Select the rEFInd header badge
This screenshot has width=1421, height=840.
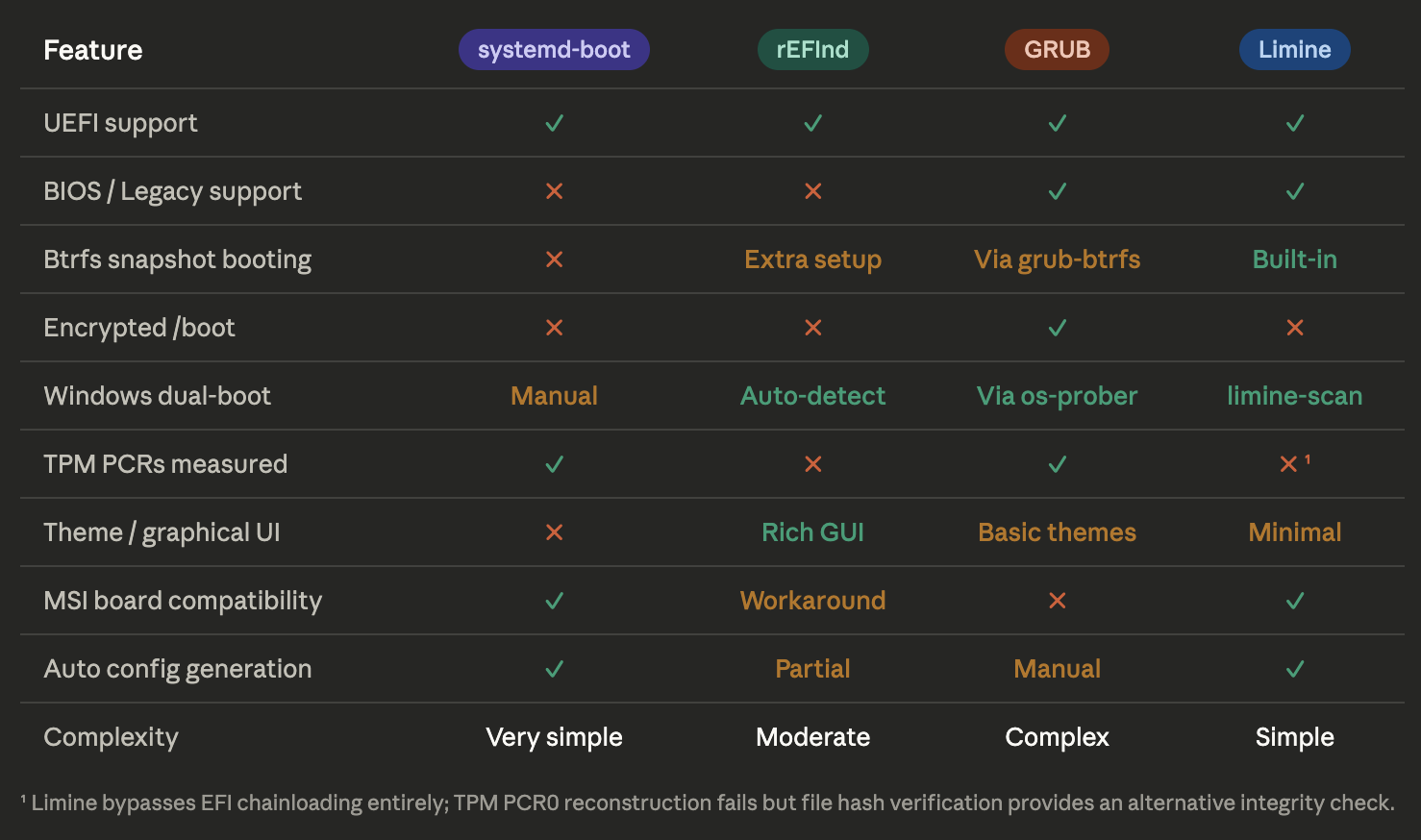pyautogui.click(x=812, y=50)
